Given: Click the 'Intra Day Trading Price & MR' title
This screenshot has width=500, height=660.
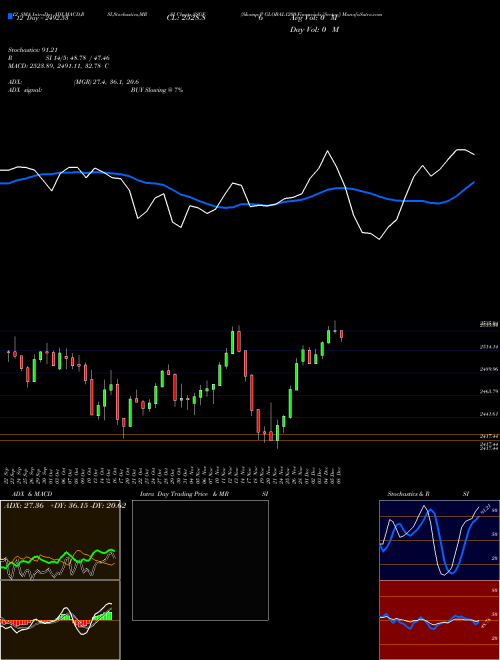Looking at the screenshot, I should tap(184, 494).
